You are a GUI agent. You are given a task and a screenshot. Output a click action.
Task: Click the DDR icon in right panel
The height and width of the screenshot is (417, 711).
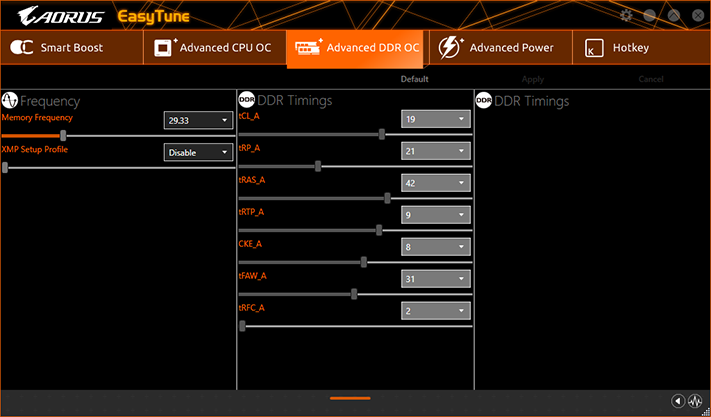(x=484, y=101)
